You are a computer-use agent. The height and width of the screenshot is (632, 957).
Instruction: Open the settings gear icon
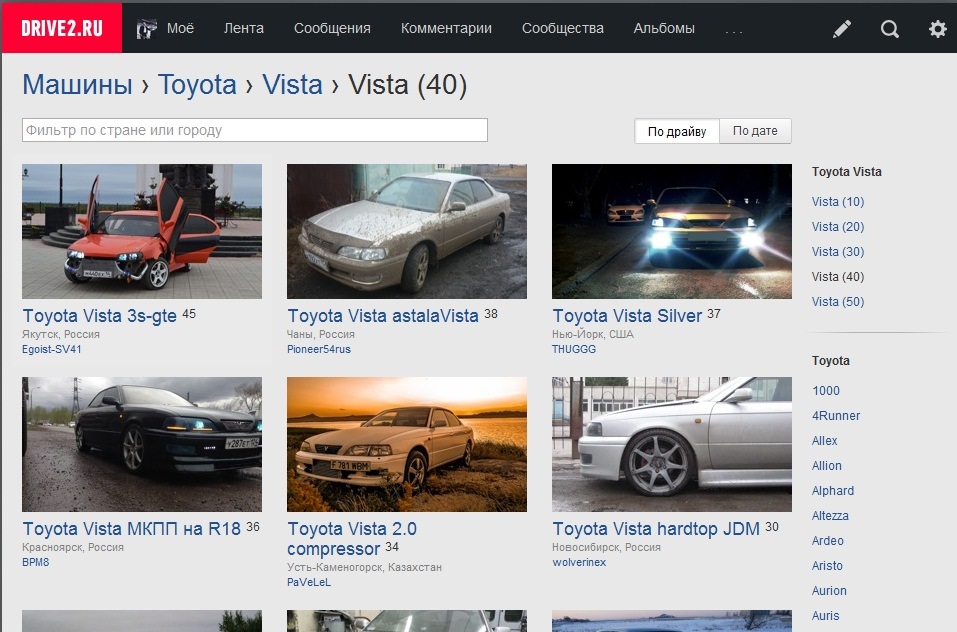936,29
